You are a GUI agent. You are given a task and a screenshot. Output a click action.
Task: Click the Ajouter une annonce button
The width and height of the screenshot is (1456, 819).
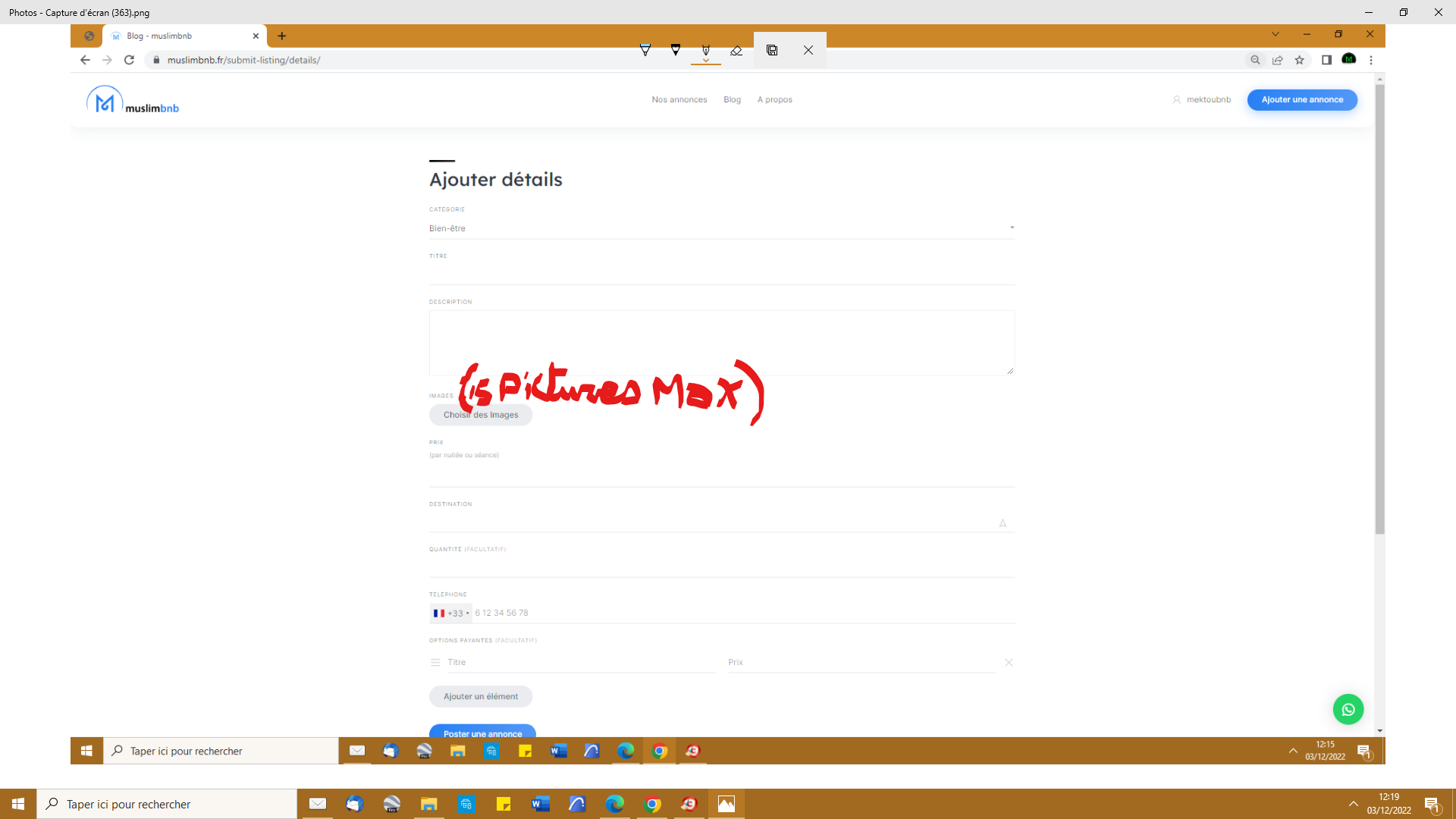pos(1302,99)
